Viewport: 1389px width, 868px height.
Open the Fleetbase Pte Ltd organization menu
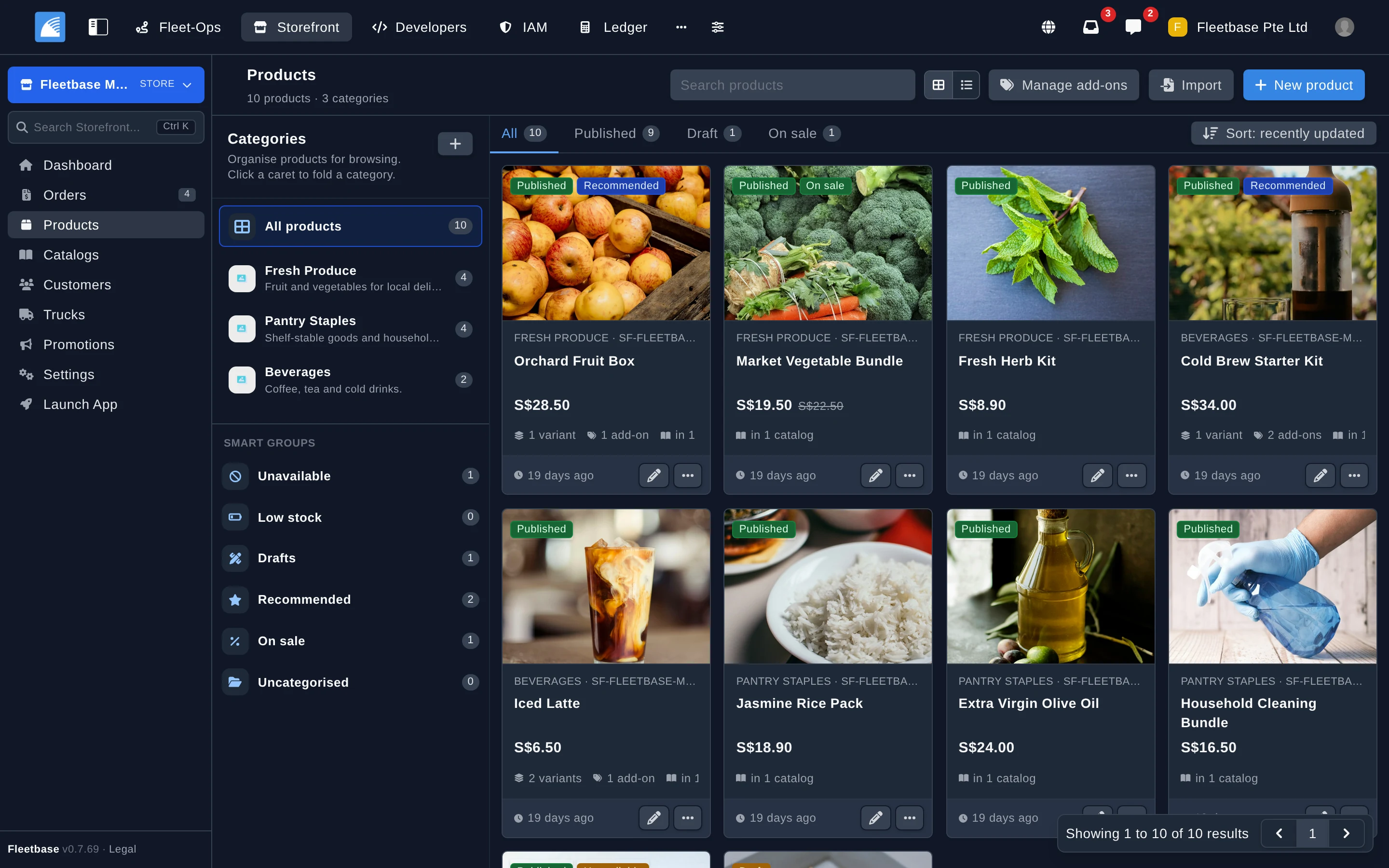tap(1238, 27)
